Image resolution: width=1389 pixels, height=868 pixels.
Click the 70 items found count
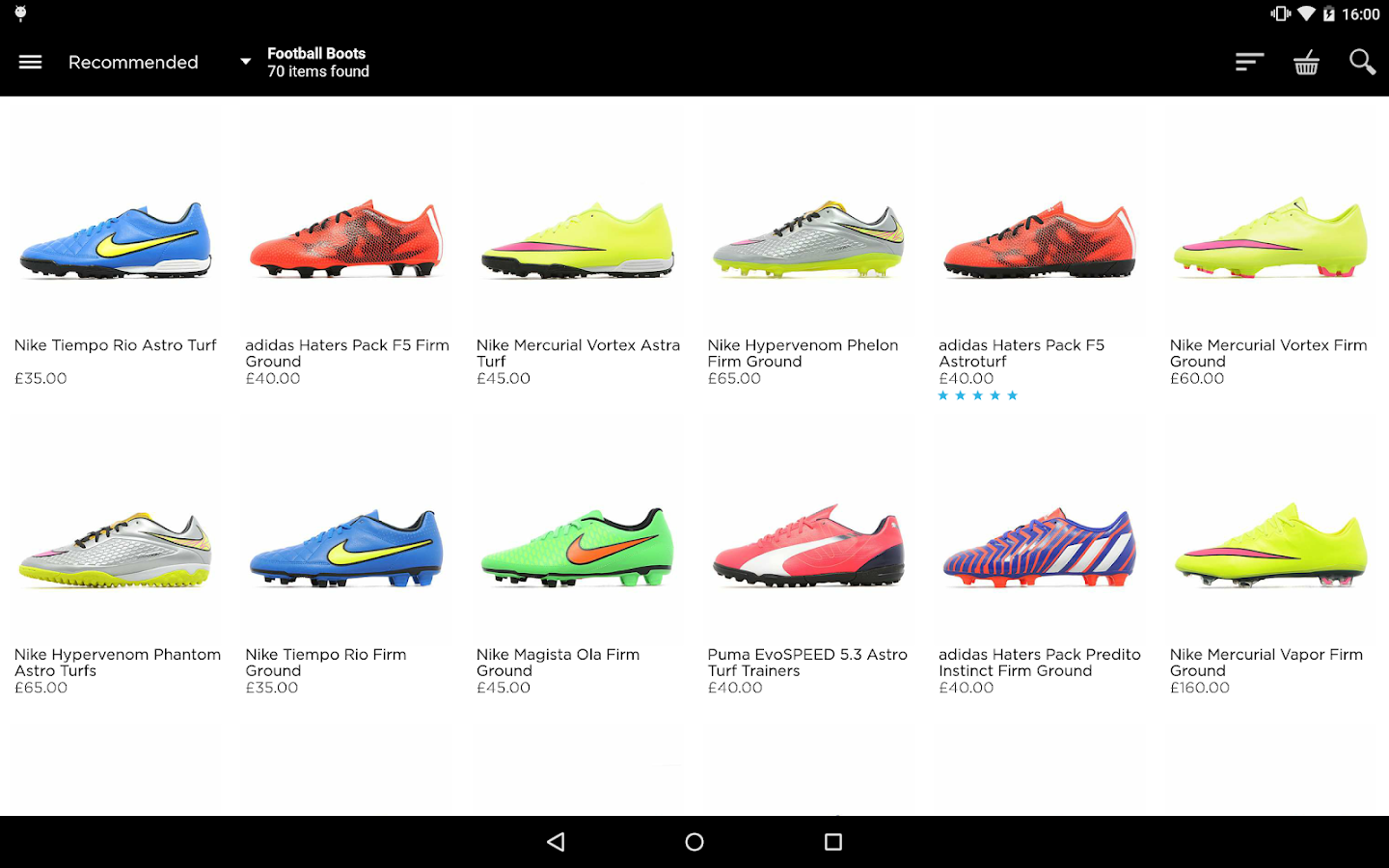318,71
